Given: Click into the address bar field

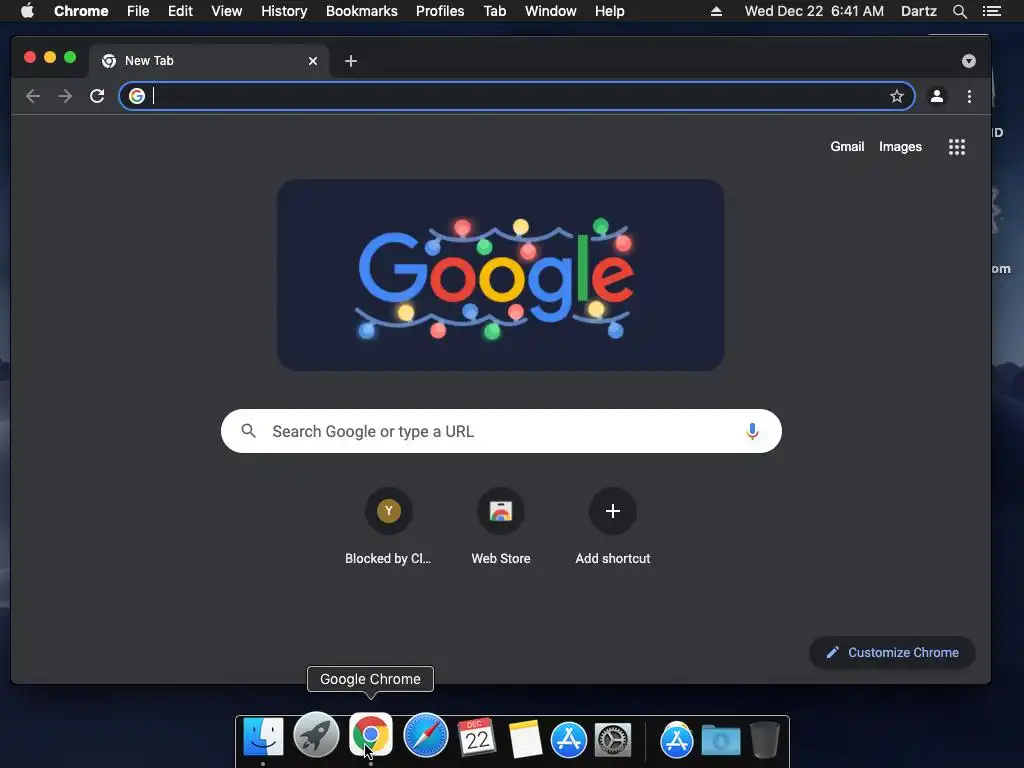Looking at the screenshot, I should click(x=516, y=97).
